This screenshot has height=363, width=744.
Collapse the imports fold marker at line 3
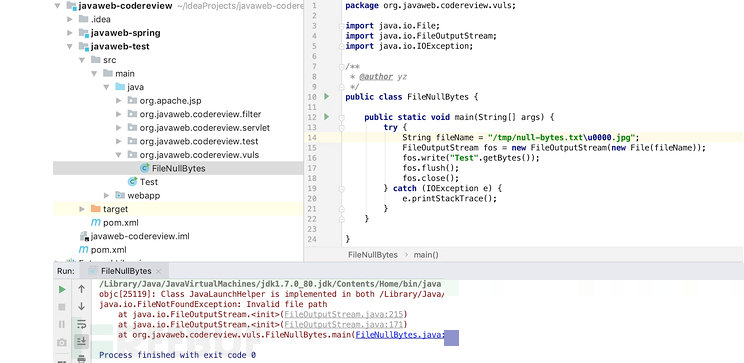[341, 26]
